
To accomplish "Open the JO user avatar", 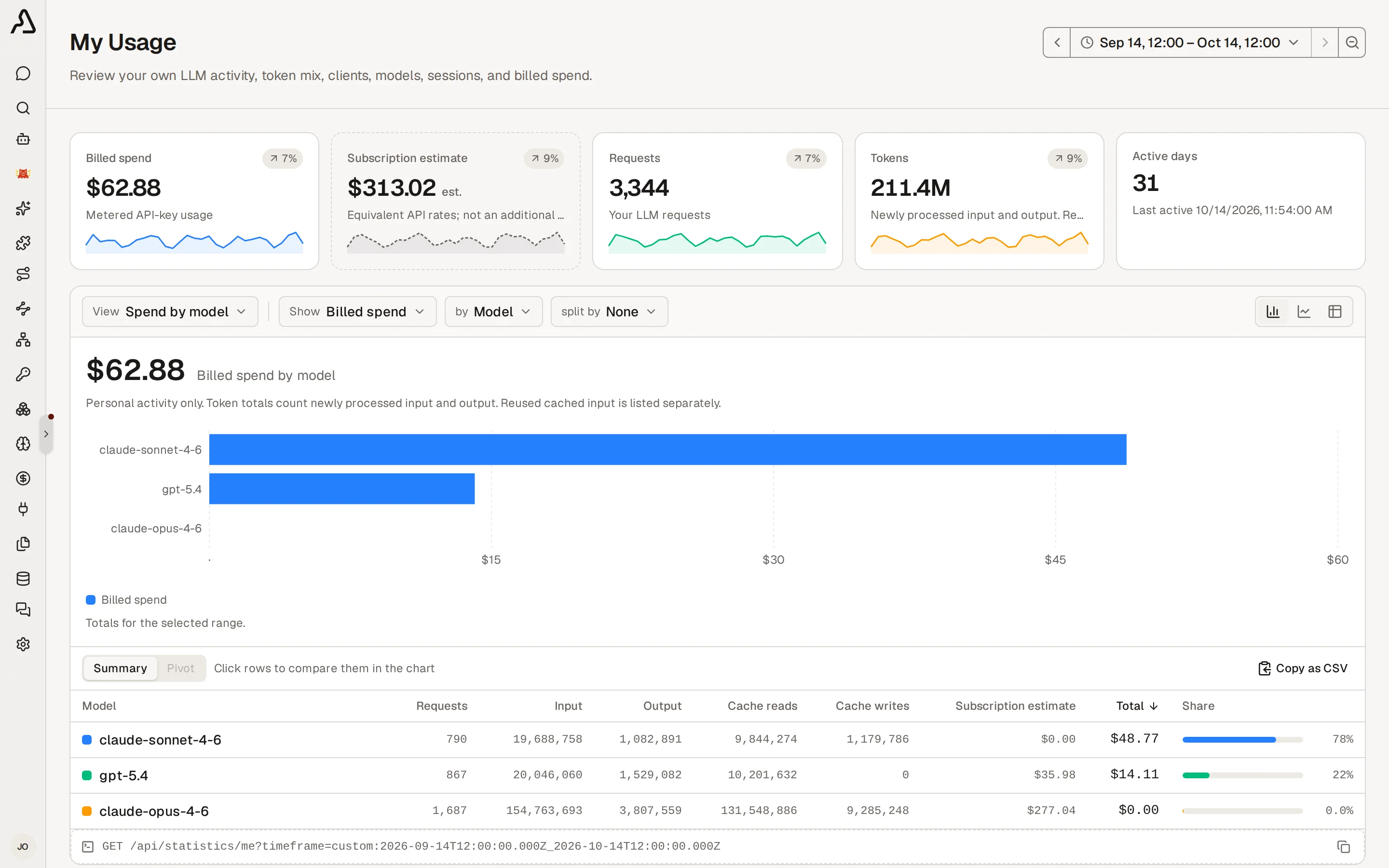I will click(23, 846).
